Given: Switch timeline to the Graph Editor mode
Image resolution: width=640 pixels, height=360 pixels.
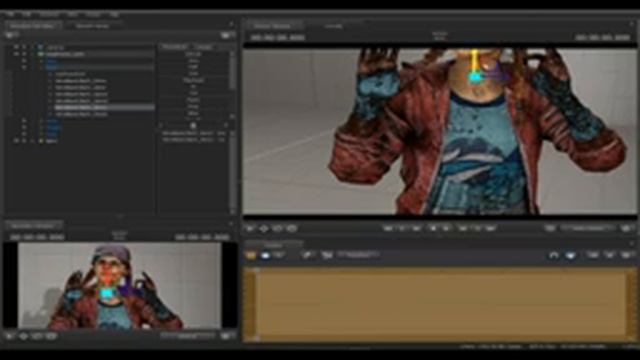Looking at the screenshot, I should tap(279, 255).
